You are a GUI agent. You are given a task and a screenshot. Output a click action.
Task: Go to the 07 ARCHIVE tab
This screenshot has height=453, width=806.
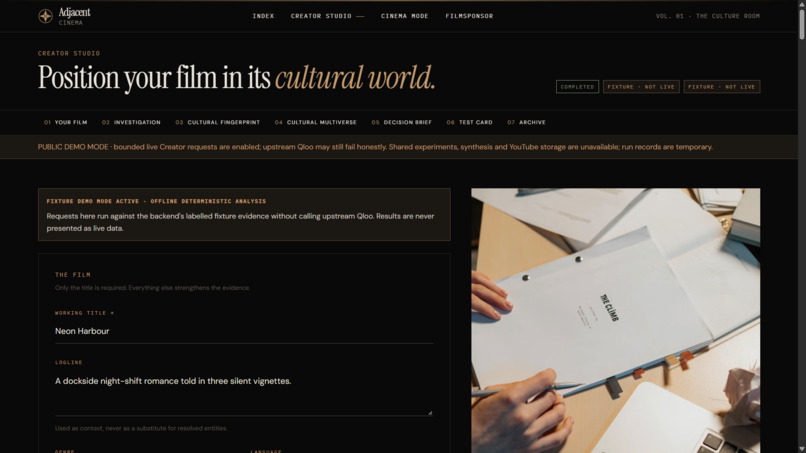coord(526,122)
